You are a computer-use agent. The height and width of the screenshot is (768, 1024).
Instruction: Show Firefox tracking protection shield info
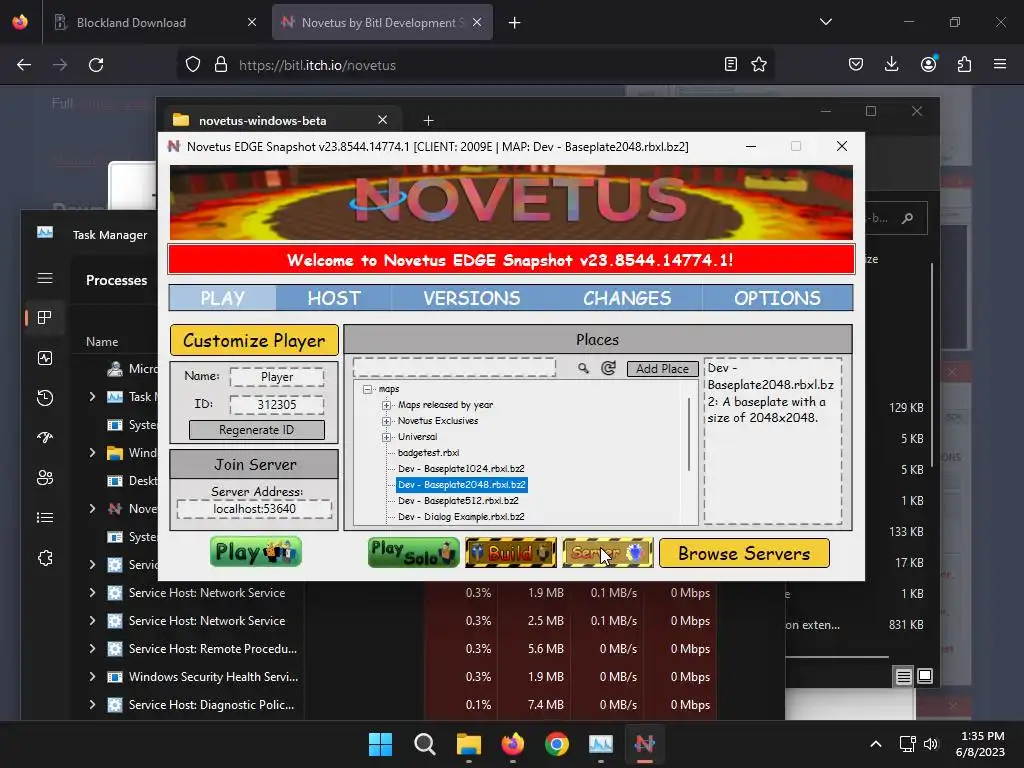(x=193, y=65)
